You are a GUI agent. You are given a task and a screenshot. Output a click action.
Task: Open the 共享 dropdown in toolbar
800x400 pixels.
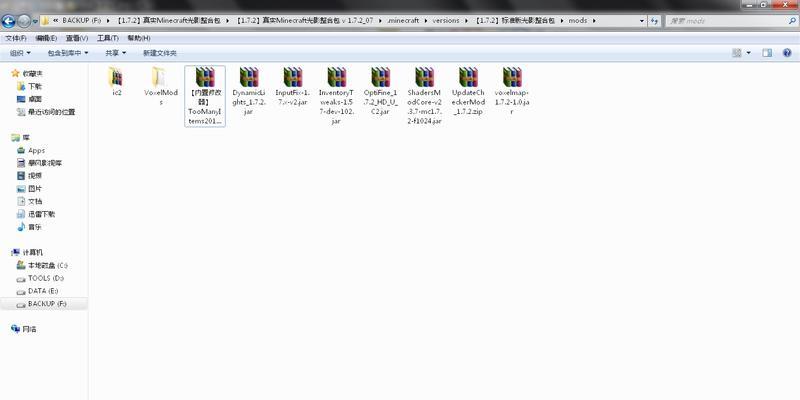coord(115,53)
